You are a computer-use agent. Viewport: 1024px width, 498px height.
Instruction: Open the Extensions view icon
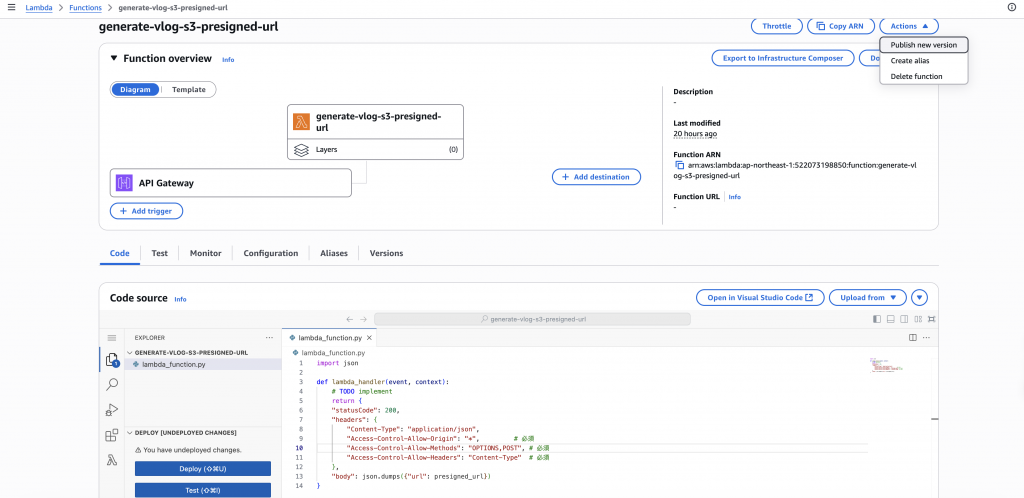pyautogui.click(x=112, y=435)
